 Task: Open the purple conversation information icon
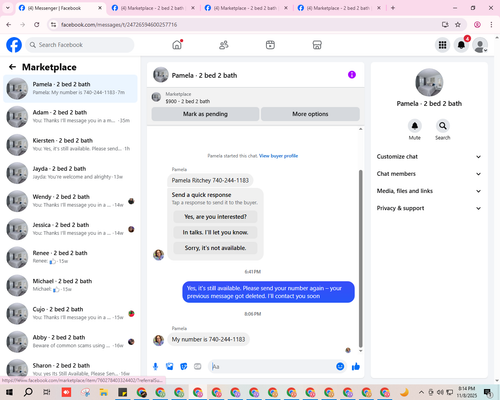(x=352, y=75)
